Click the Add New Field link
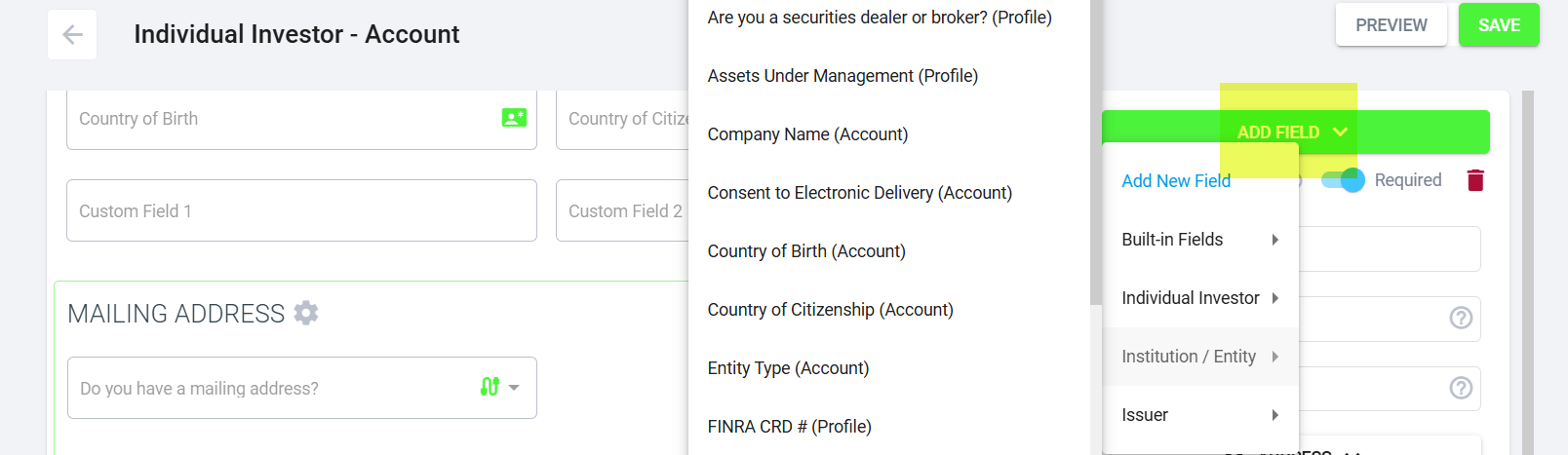 point(1176,181)
